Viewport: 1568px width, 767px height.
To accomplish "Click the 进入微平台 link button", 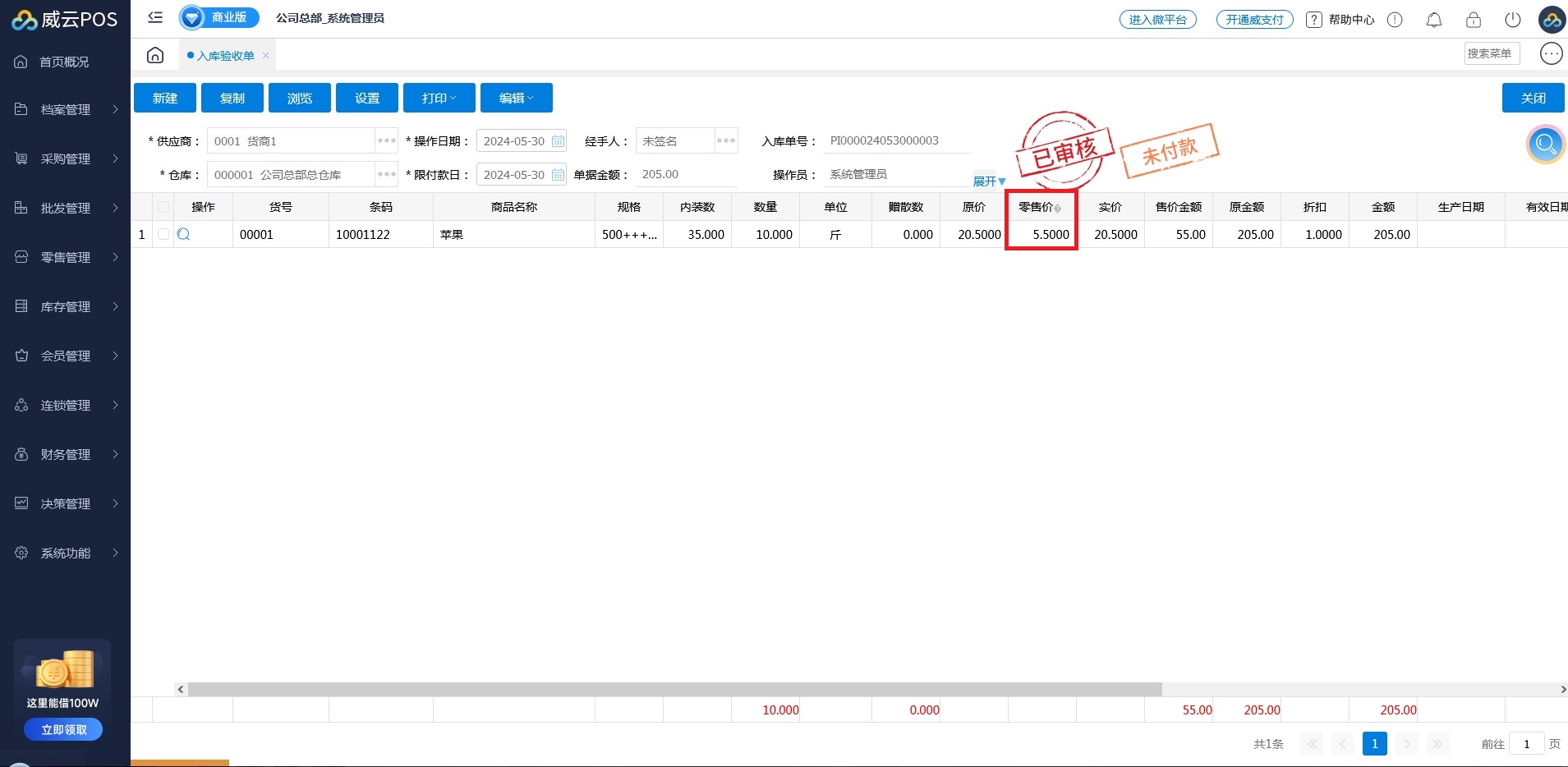I will click(1157, 20).
